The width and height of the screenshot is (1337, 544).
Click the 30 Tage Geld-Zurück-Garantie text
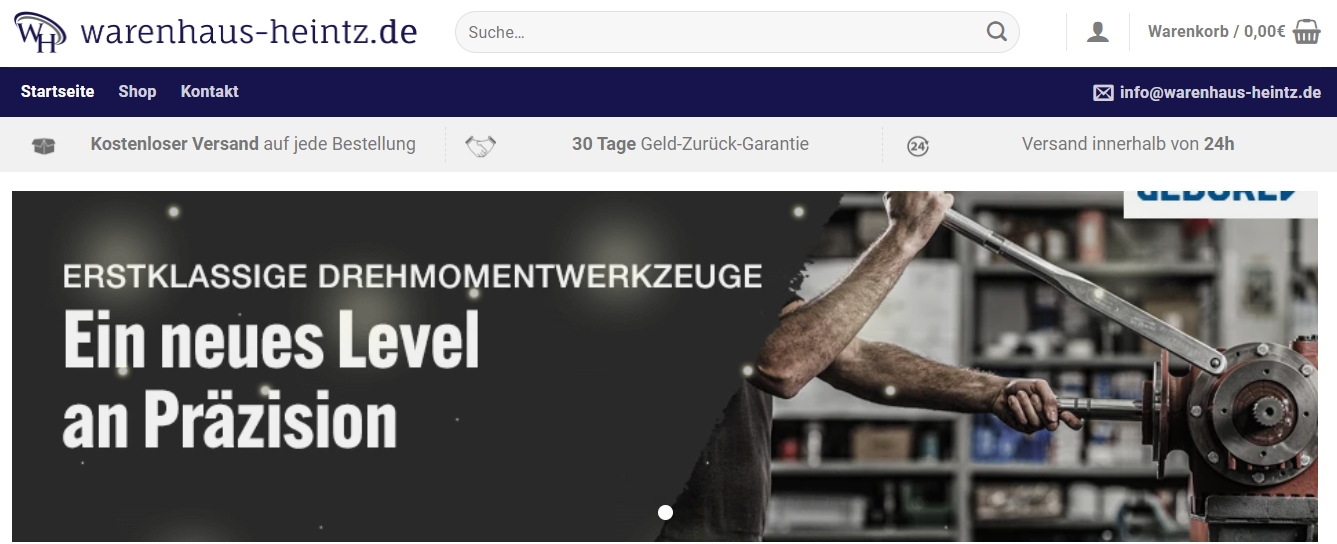click(690, 144)
